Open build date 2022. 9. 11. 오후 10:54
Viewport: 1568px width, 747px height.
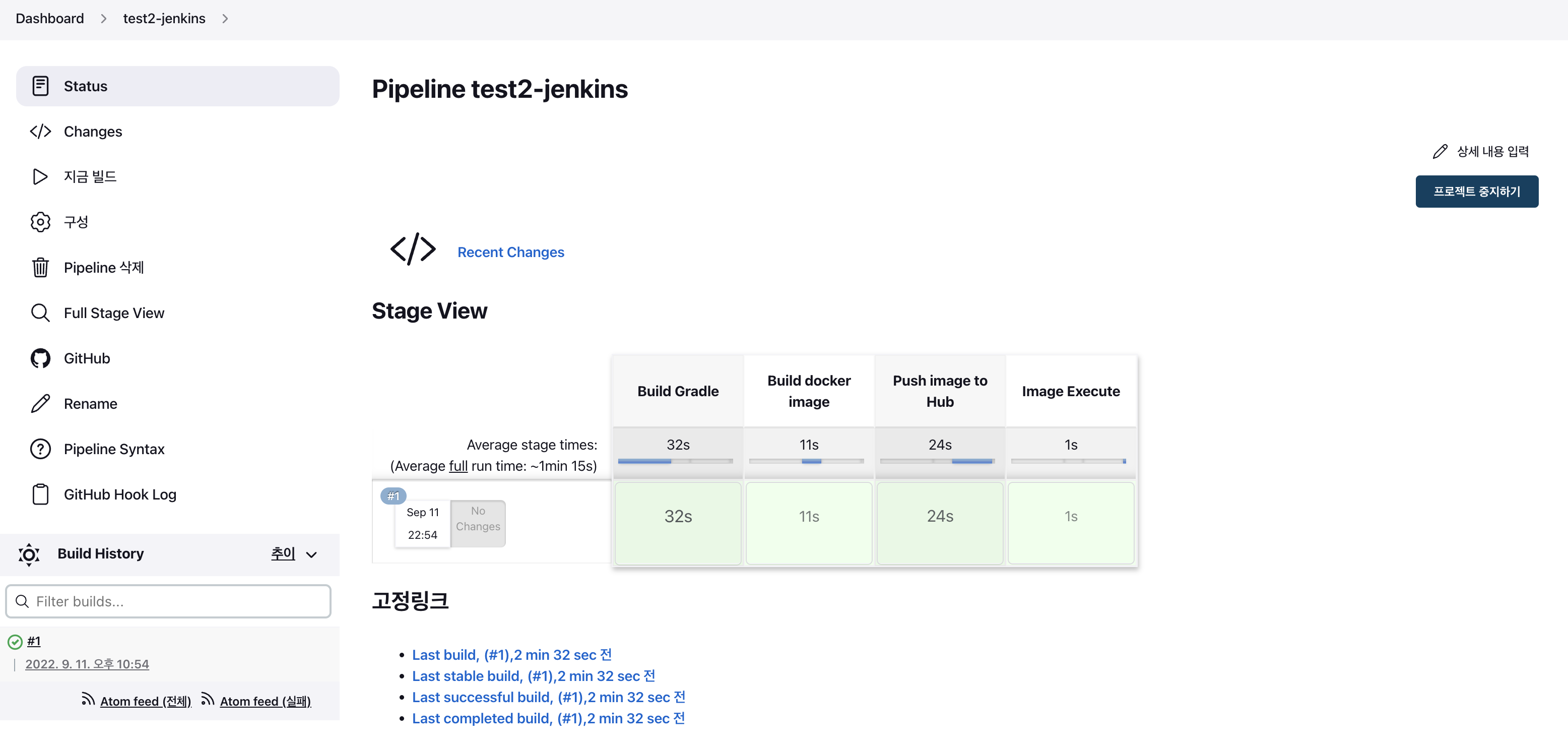[87, 664]
